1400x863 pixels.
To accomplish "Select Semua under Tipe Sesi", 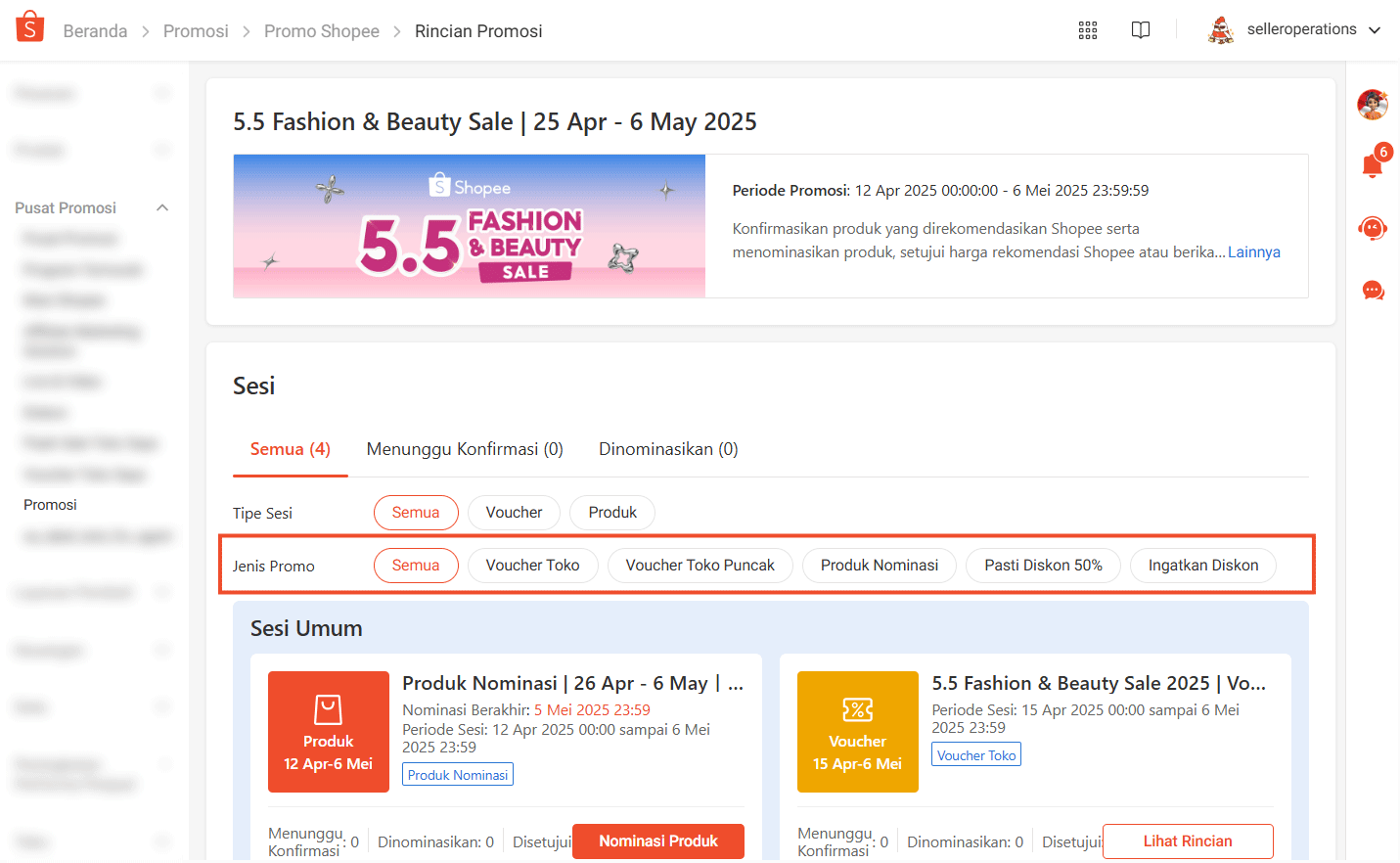I will [416, 513].
